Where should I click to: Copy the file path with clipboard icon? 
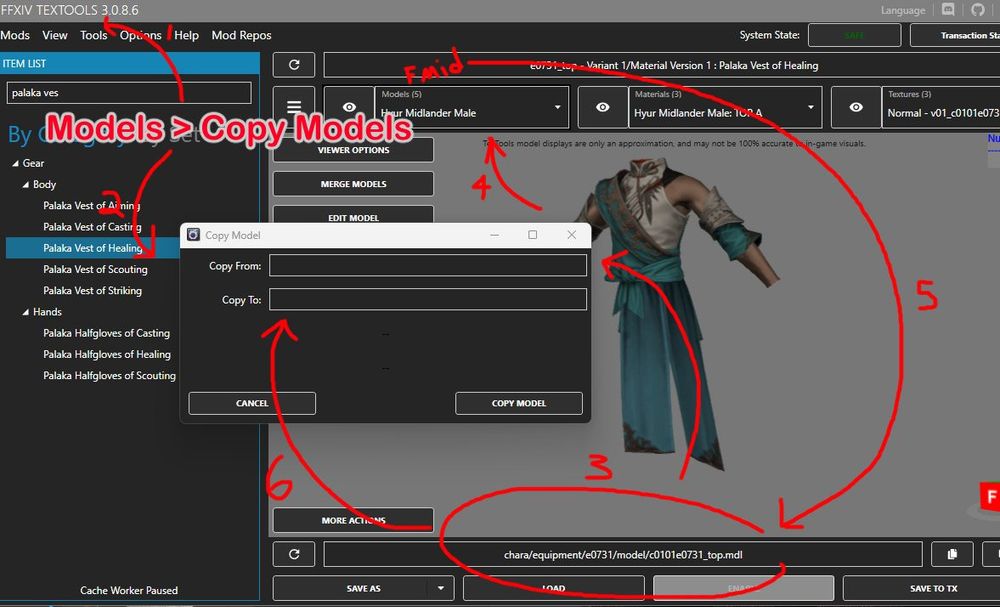pos(952,554)
